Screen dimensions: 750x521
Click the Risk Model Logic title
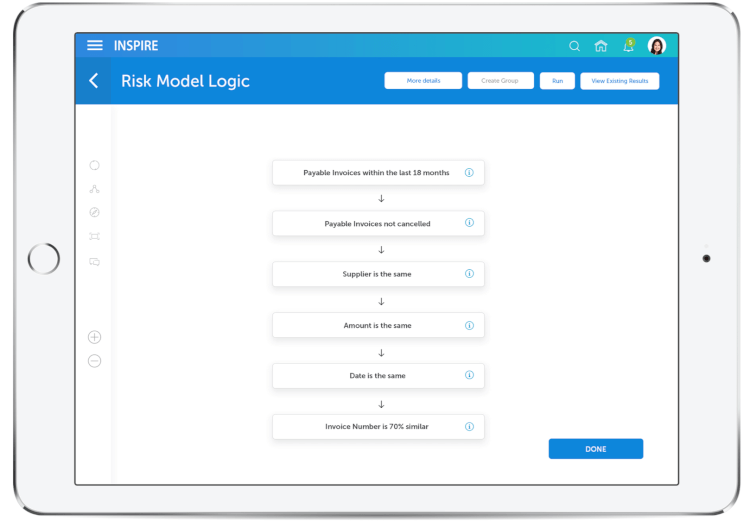(185, 81)
